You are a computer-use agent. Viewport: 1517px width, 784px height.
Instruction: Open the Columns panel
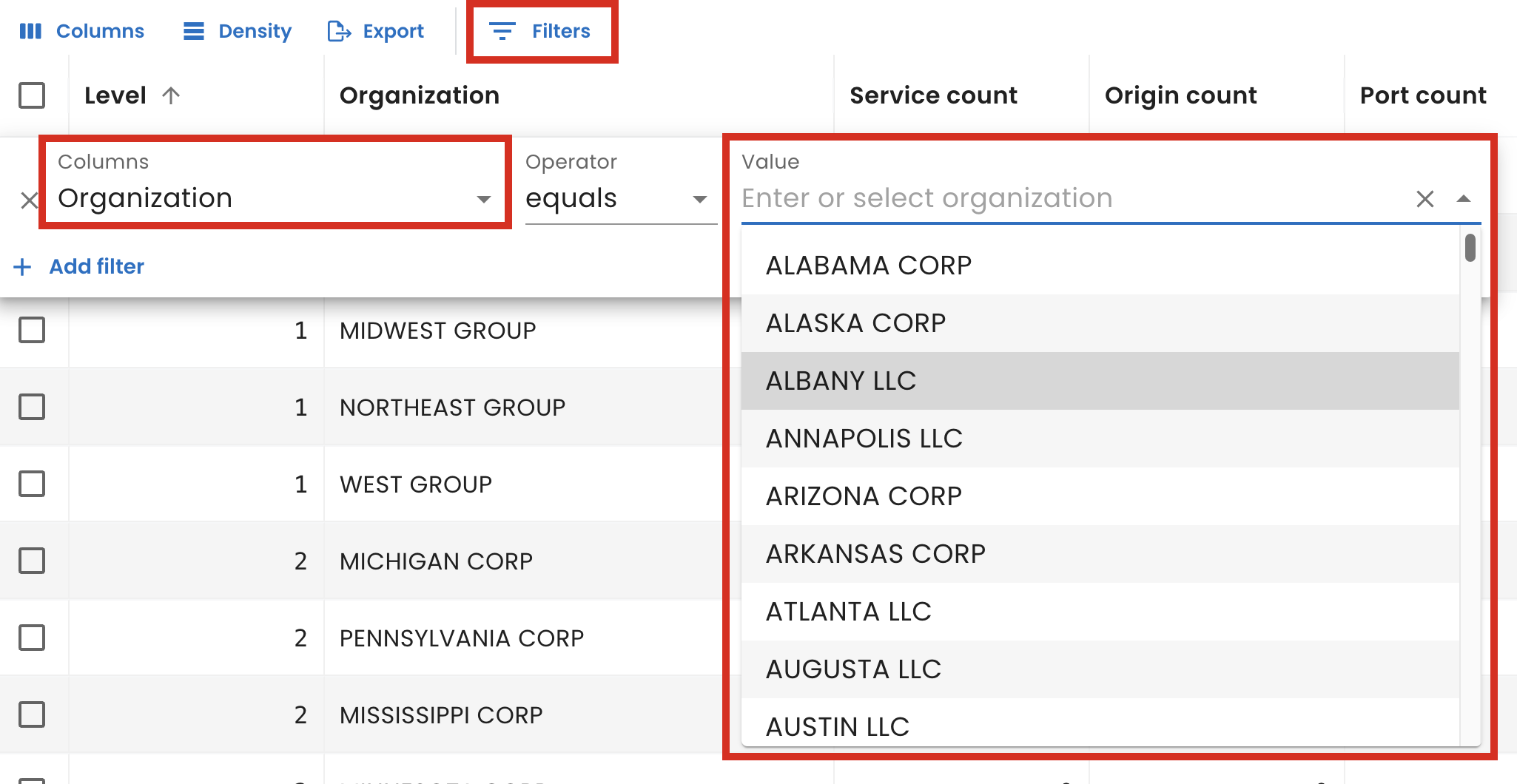pyautogui.click(x=81, y=31)
